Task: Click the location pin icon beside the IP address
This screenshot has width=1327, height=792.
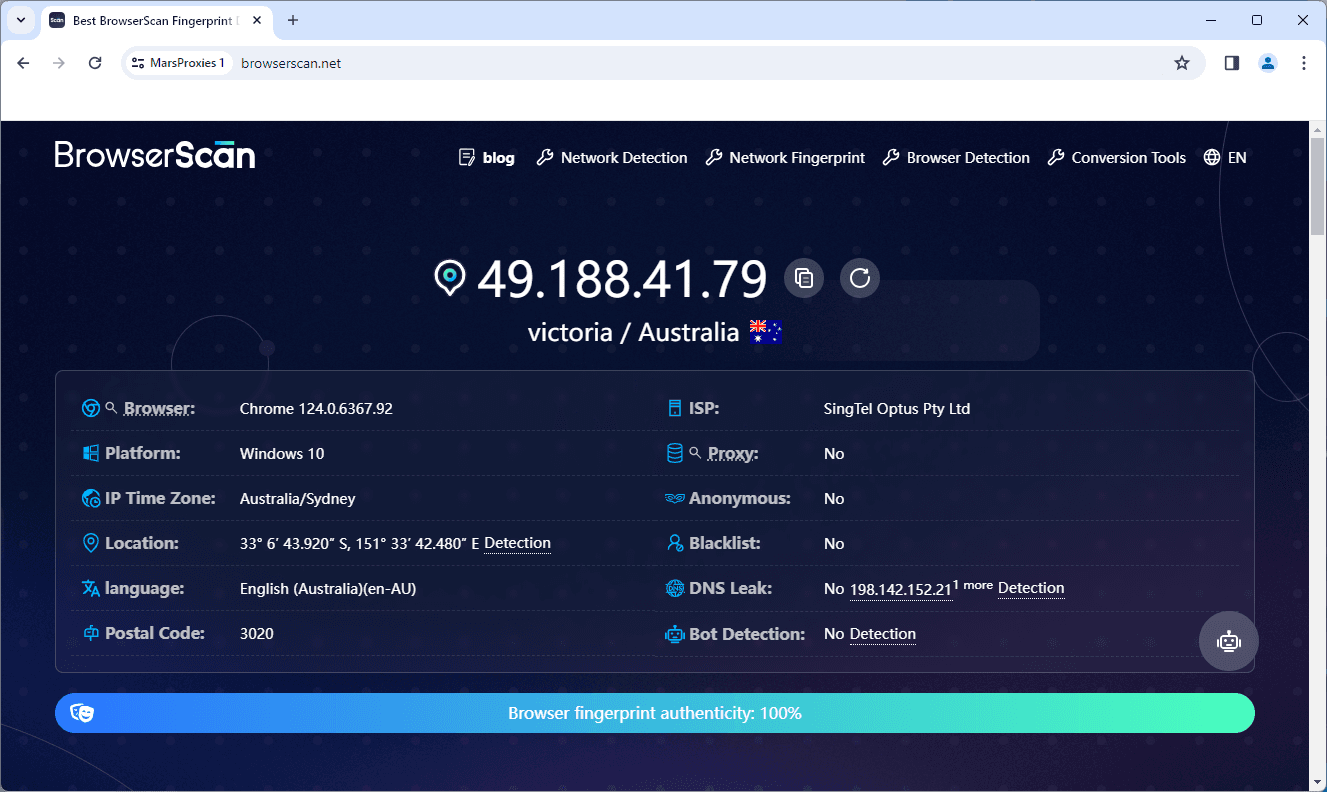Action: coord(450,277)
